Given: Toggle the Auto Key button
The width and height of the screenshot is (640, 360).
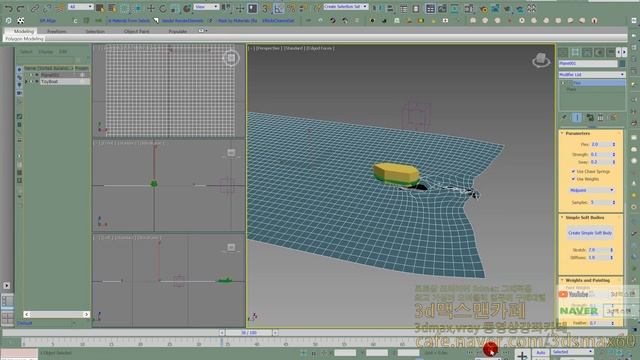Looking at the screenshot, I should point(541,352).
